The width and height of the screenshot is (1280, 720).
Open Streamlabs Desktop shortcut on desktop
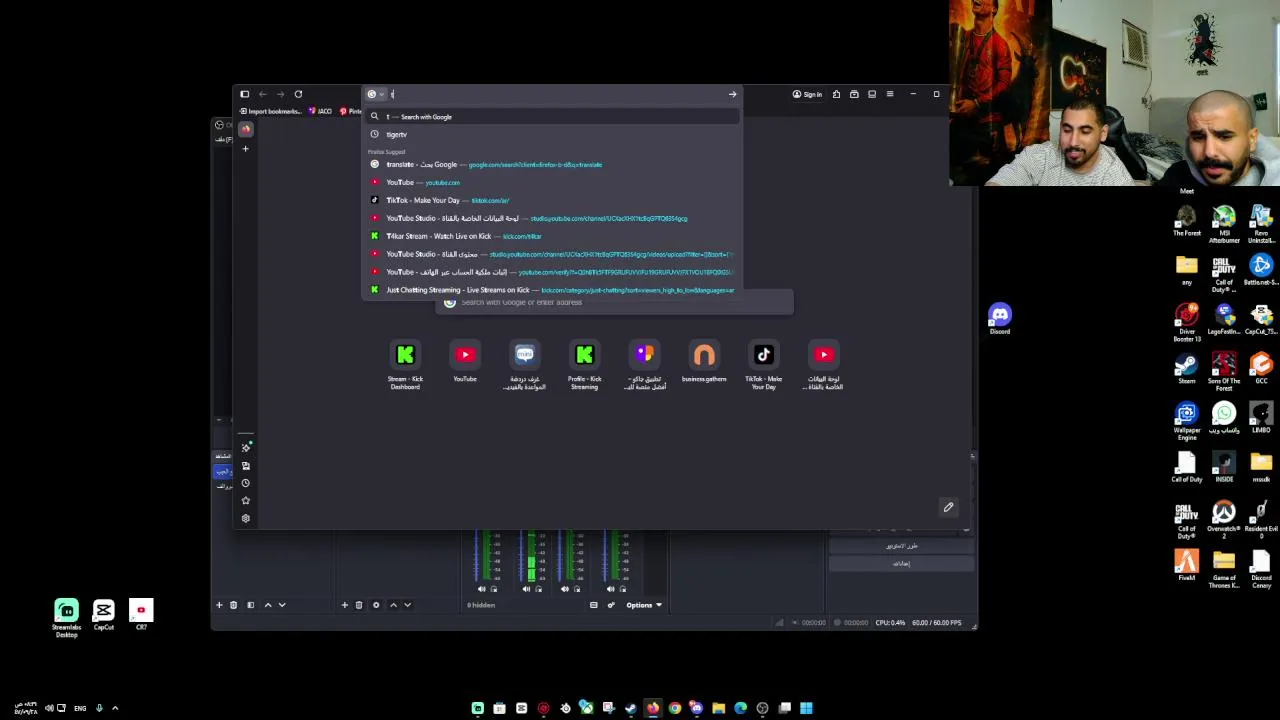[66, 618]
